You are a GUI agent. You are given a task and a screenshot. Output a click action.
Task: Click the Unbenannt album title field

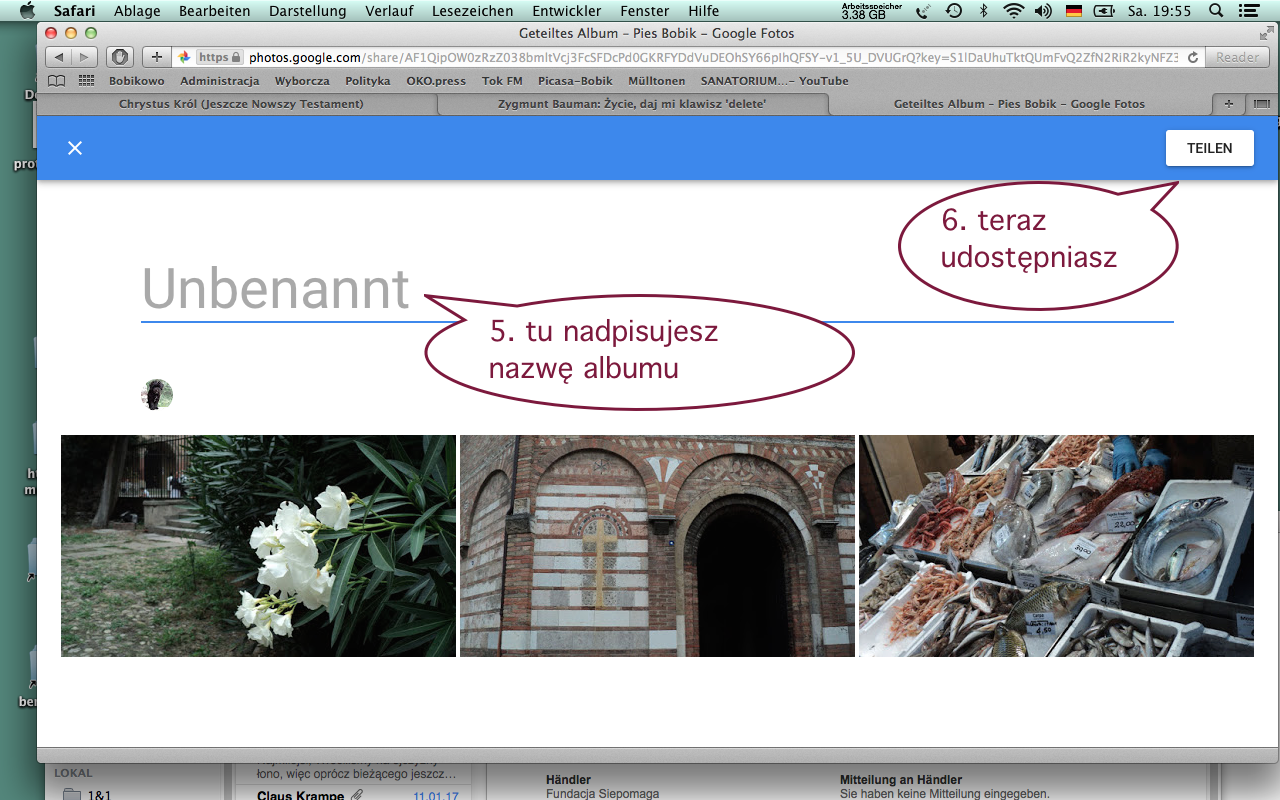(x=276, y=290)
